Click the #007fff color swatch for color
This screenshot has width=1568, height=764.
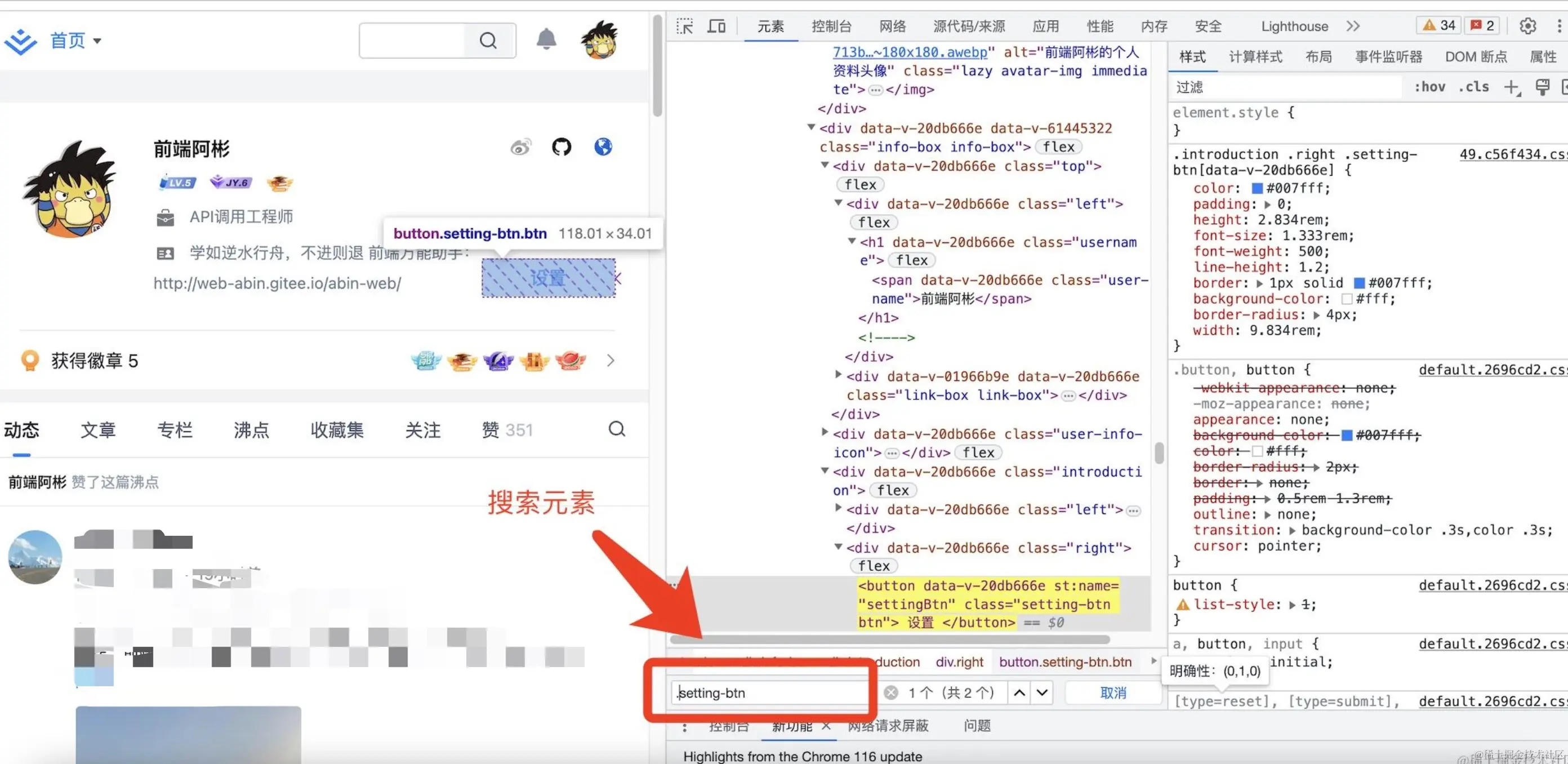[1257, 189]
